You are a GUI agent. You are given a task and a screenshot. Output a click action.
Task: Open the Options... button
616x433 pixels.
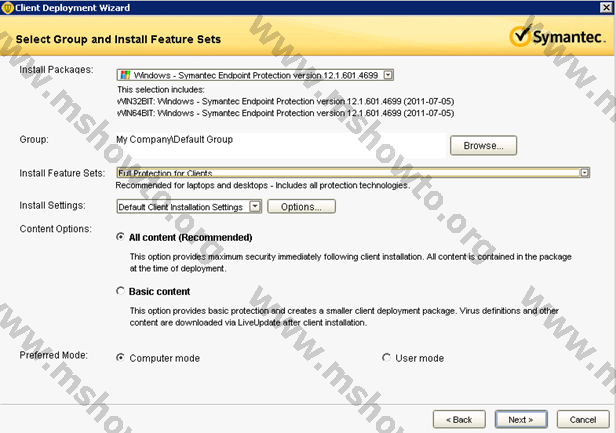coord(301,207)
